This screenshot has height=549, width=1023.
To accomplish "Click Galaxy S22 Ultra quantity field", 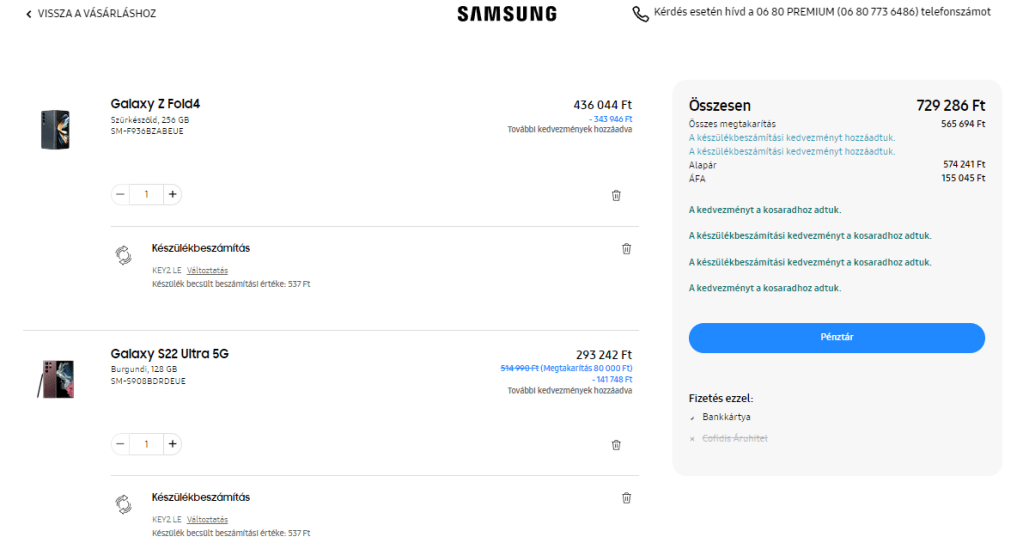I will coord(146,444).
